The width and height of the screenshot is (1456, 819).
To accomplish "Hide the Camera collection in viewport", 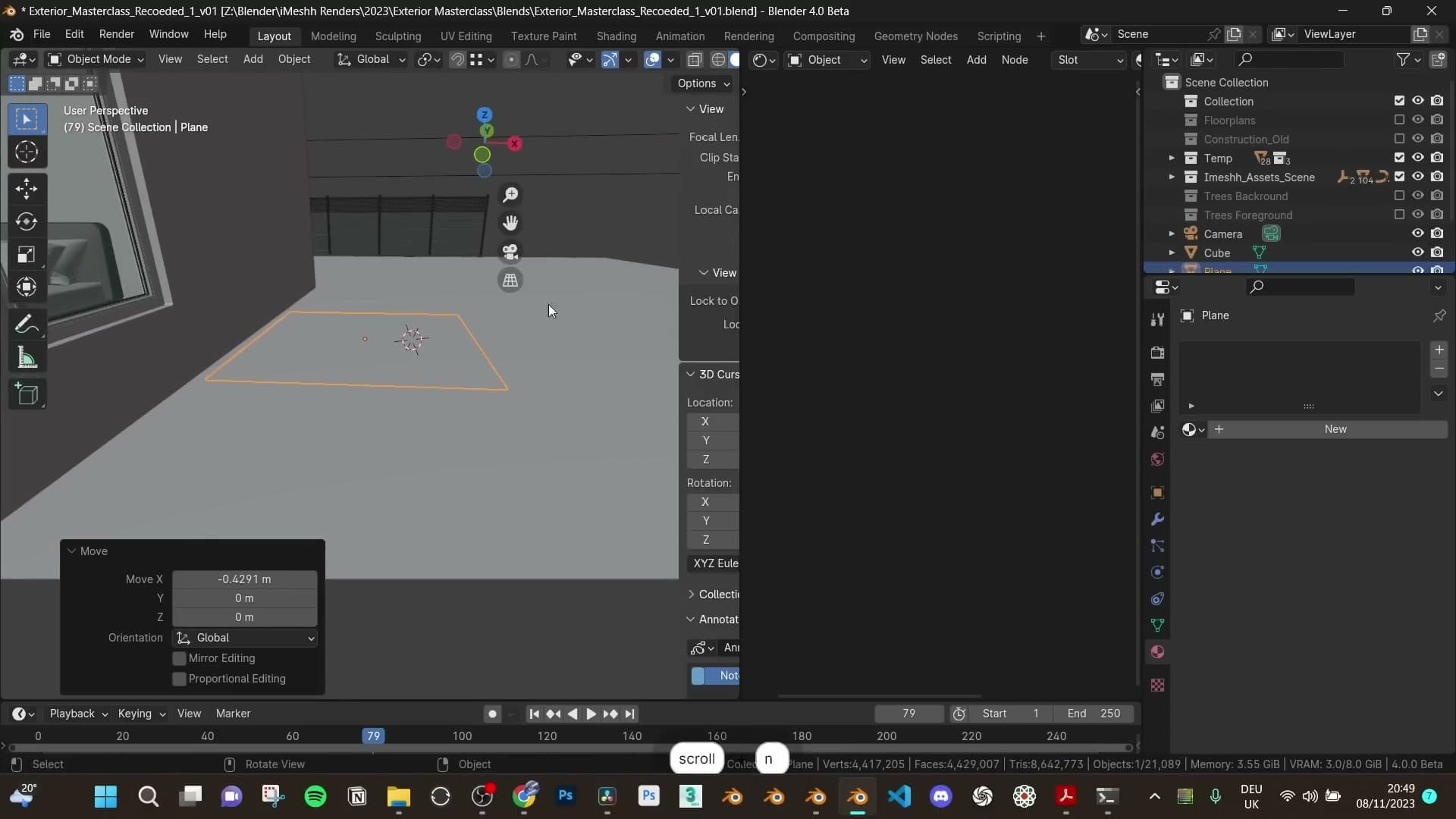I will [x=1417, y=234].
